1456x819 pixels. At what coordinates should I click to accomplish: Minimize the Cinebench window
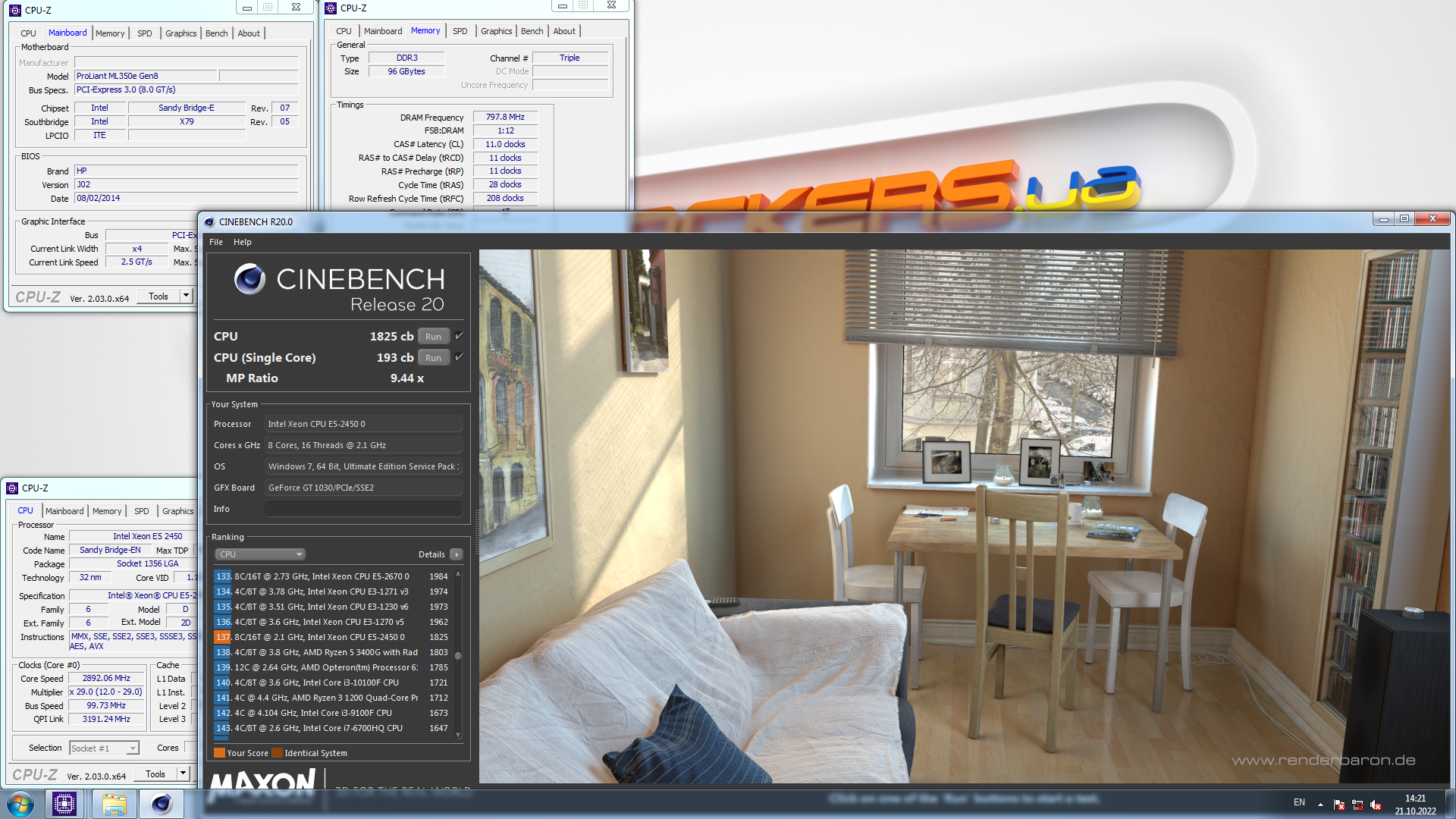[1383, 219]
